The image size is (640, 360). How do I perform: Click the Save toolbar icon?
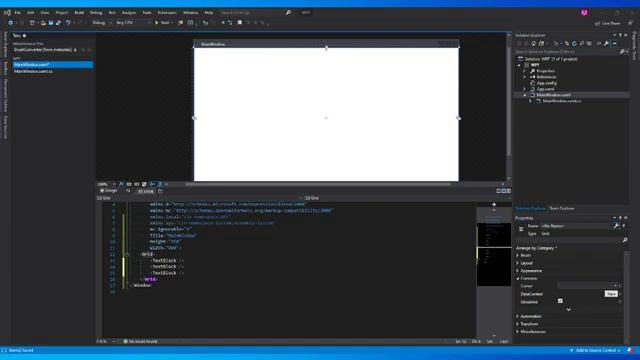(51, 23)
